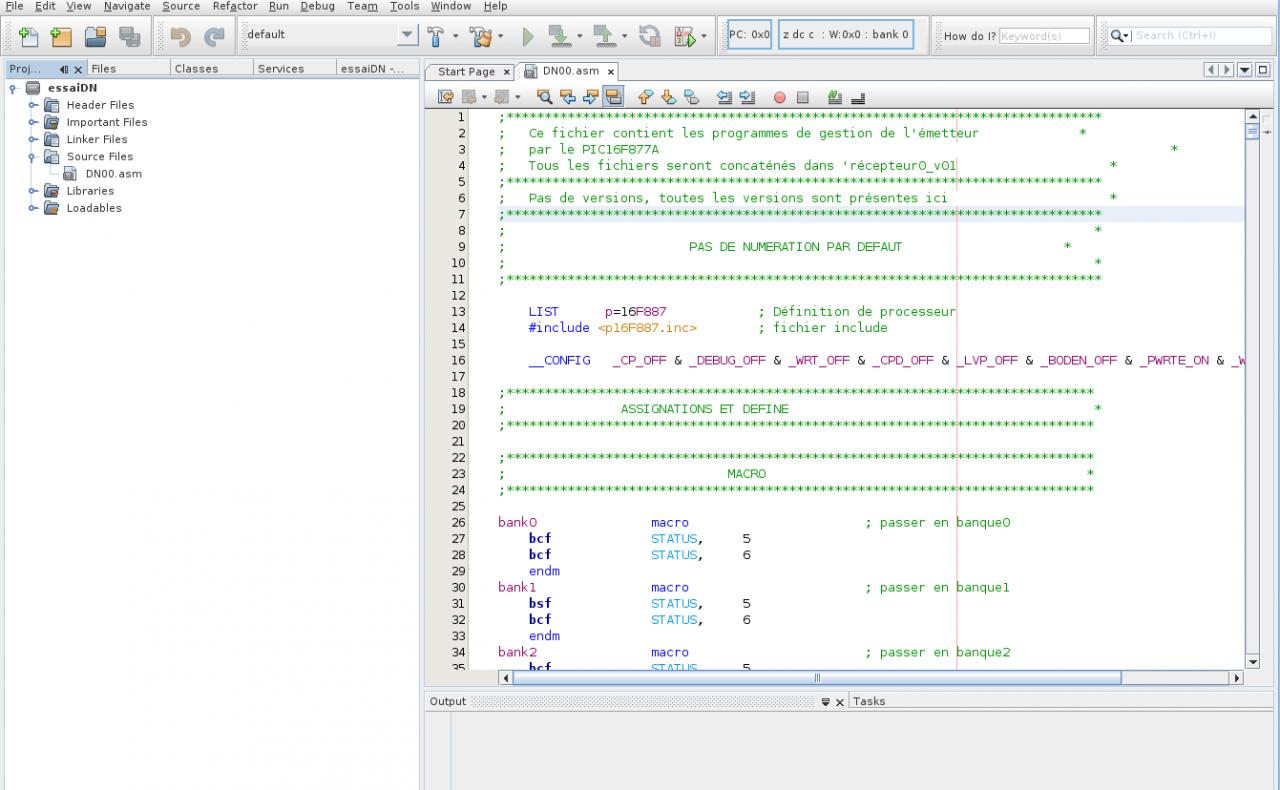Viewport: 1280px width, 790px height.
Task: Open the default configuration dropdown
Action: 407,35
